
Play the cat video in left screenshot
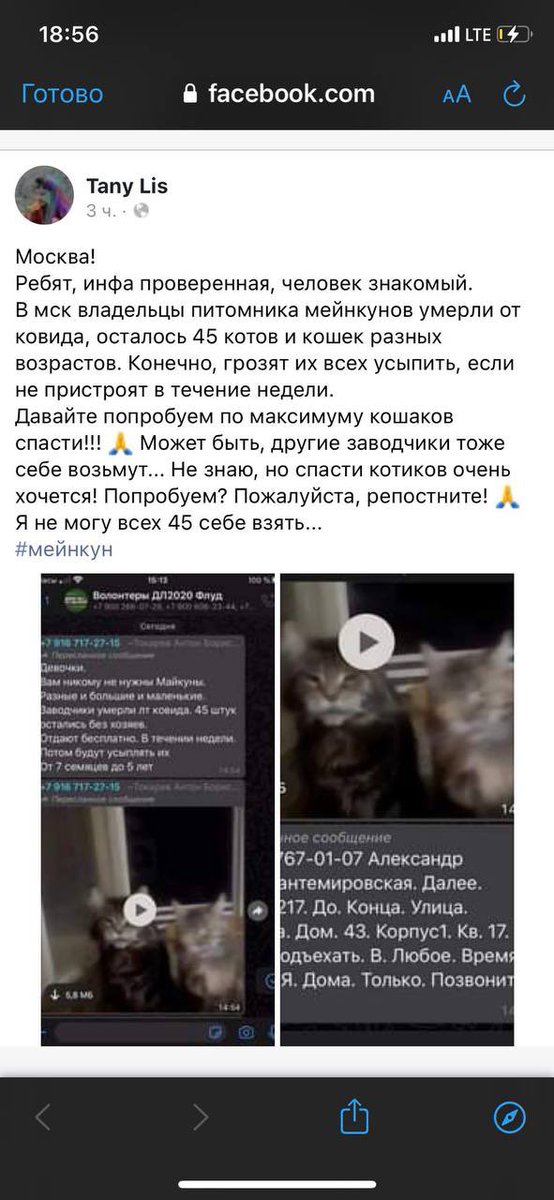point(140,908)
